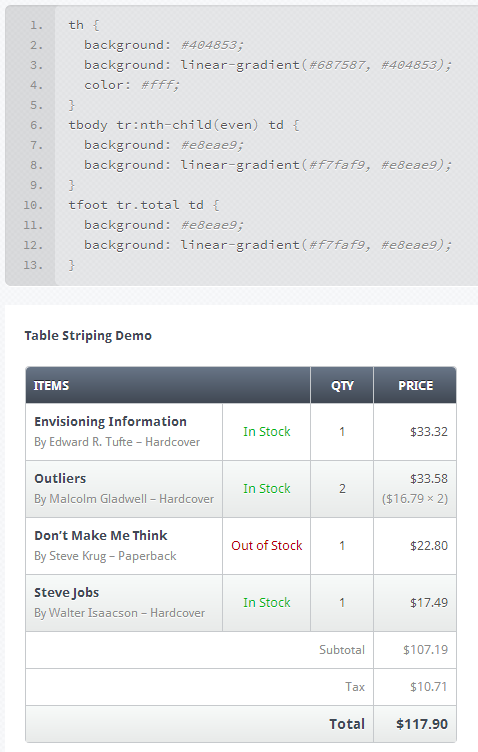478x752 pixels.
Task: Click the ($16.79 × 2) breakdown text
Action: click(x=415, y=499)
